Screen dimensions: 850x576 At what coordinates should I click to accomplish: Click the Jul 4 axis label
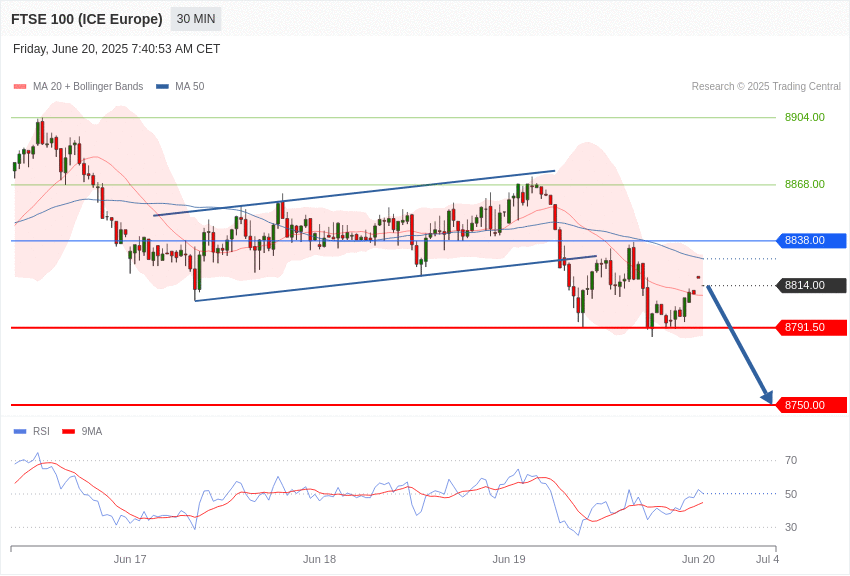click(x=767, y=559)
